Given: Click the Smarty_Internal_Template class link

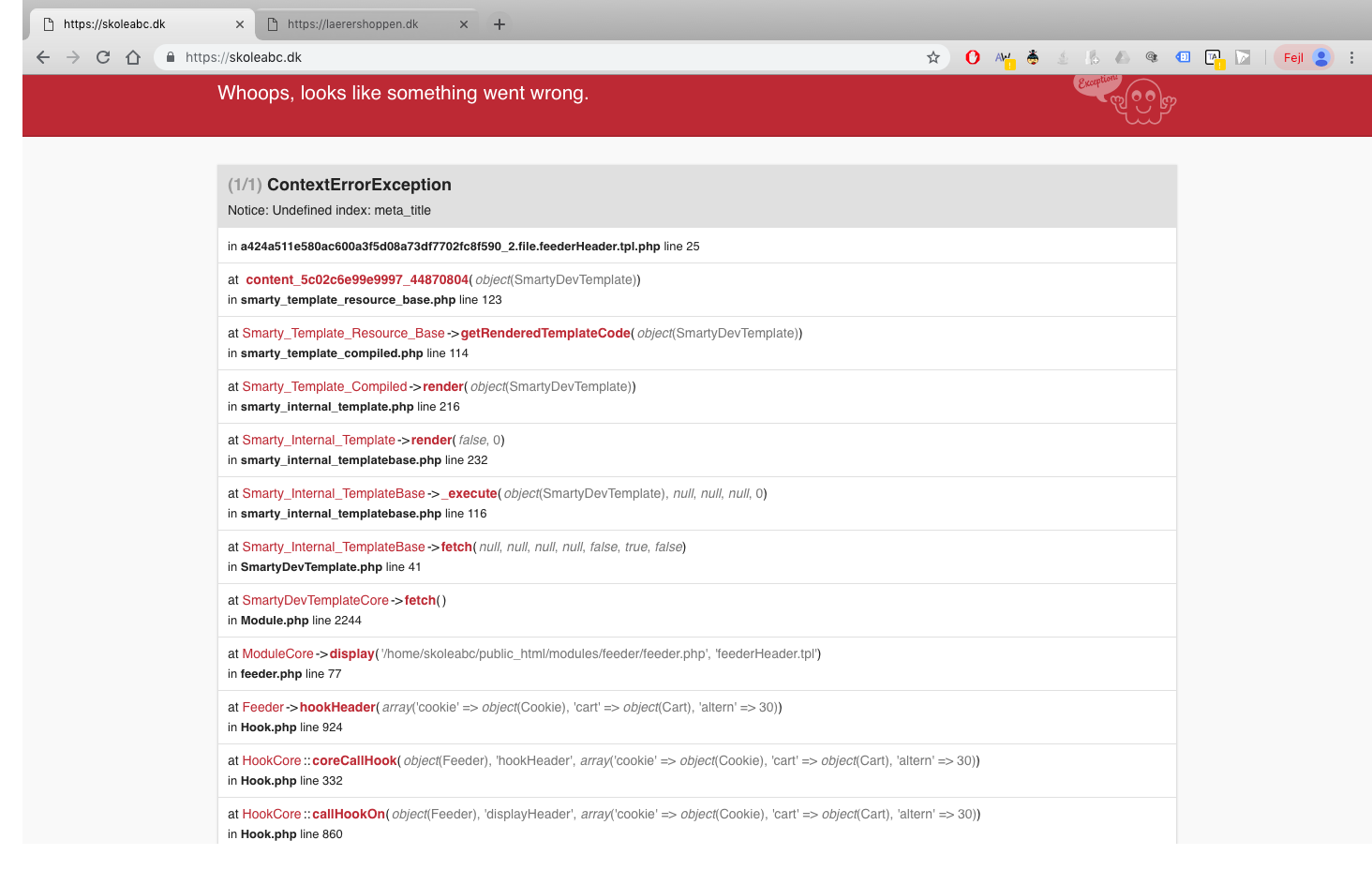Looking at the screenshot, I should (x=319, y=440).
